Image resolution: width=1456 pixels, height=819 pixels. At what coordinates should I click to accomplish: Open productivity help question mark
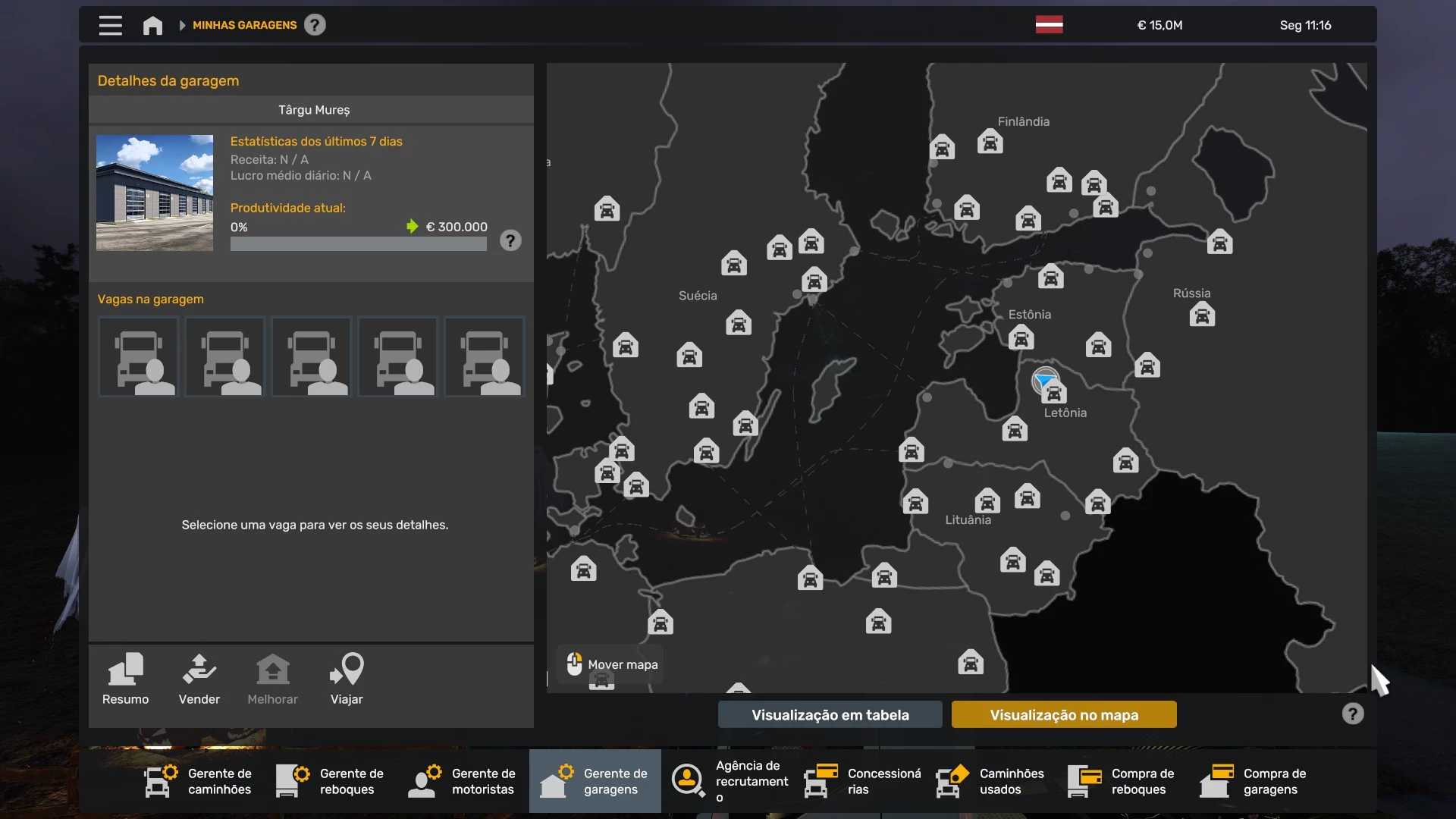click(x=510, y=240)
